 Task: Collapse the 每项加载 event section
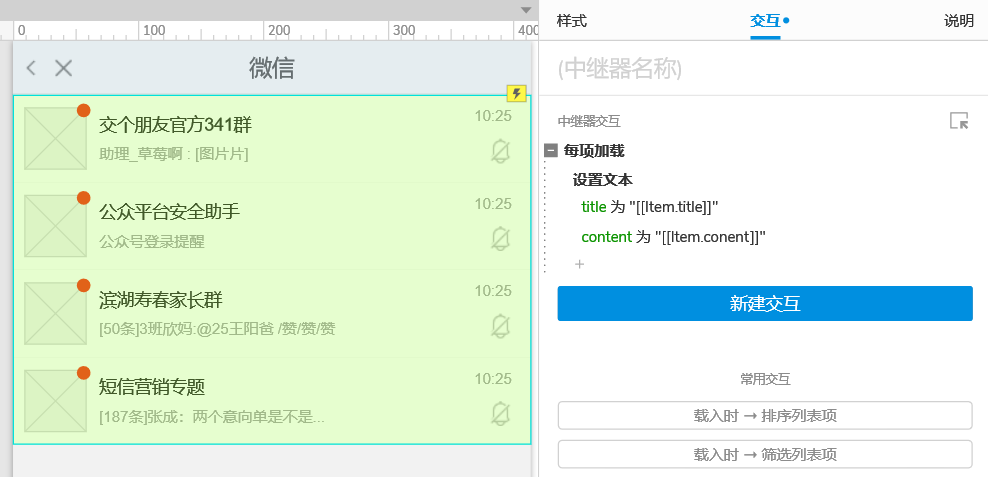tap(551, 151)
